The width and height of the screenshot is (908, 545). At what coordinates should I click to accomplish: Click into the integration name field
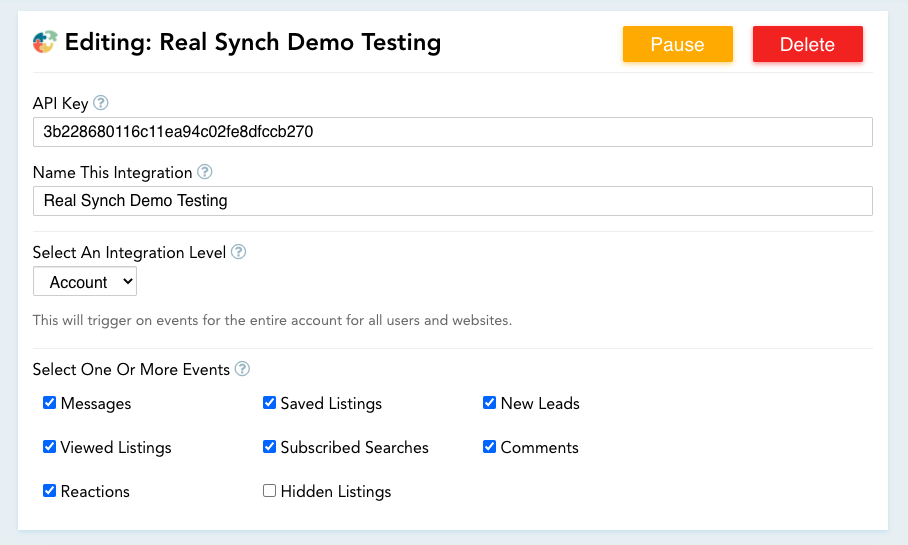point(453,201)
